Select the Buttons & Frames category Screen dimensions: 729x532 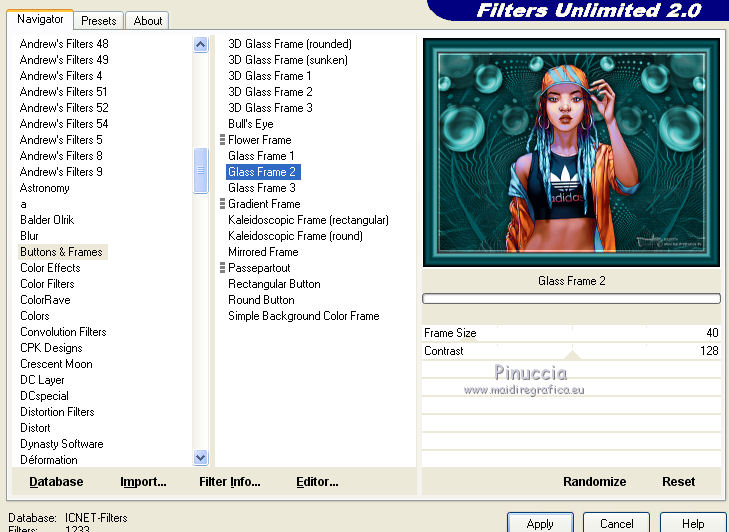[61, 252]
